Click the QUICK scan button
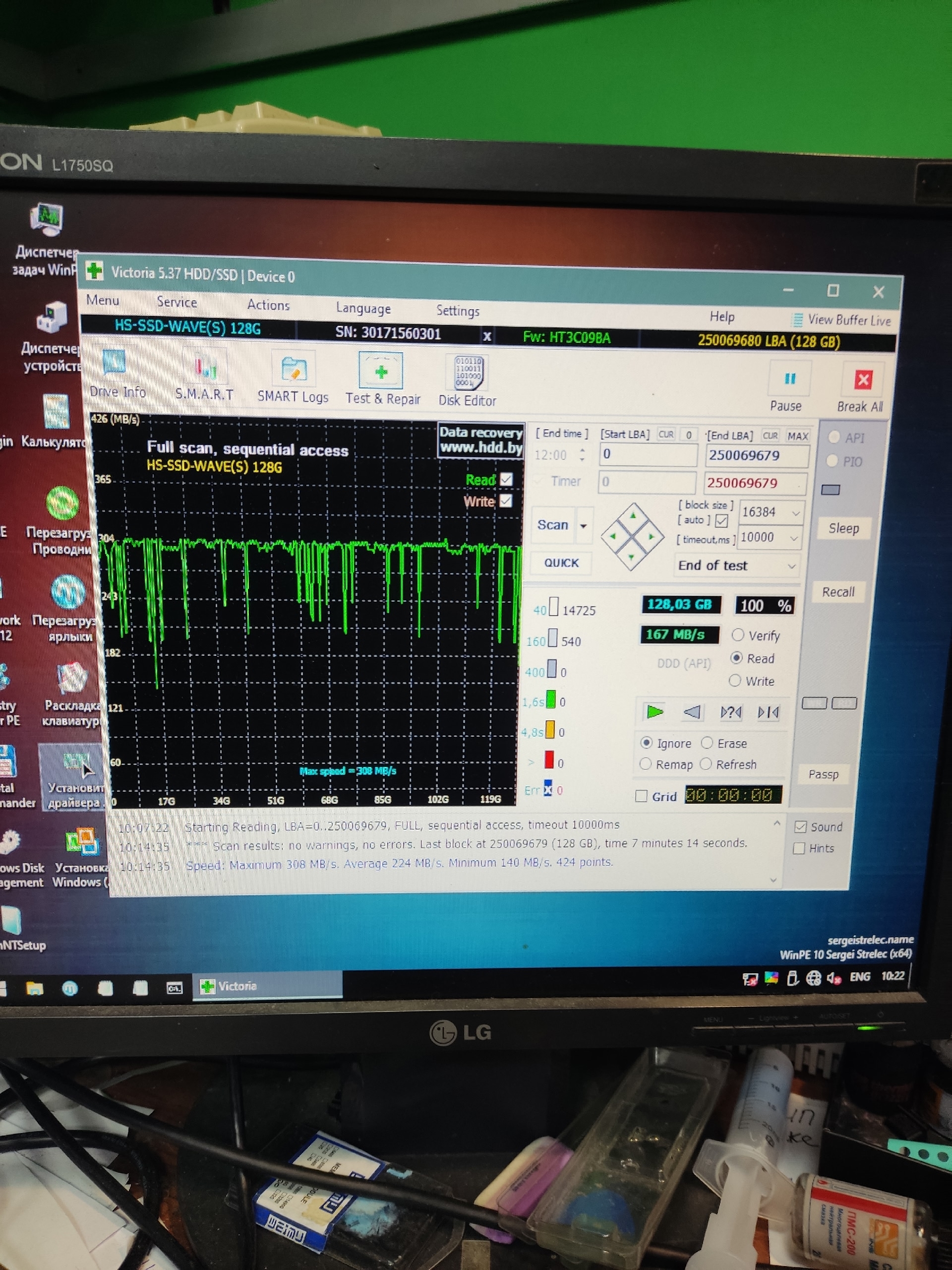 (561, 563)
